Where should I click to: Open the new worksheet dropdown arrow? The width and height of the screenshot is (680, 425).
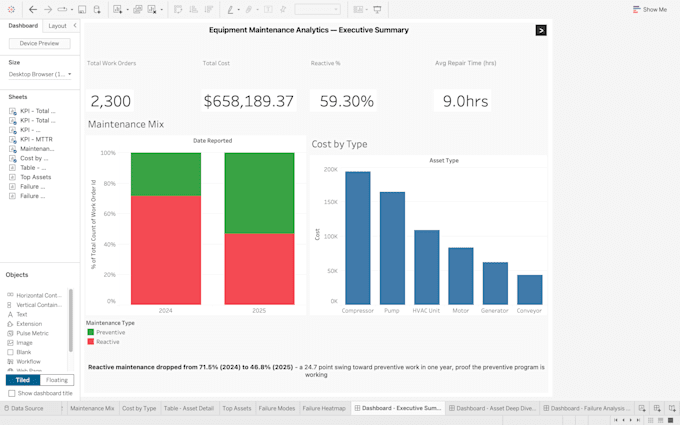[x=127, y=10]
